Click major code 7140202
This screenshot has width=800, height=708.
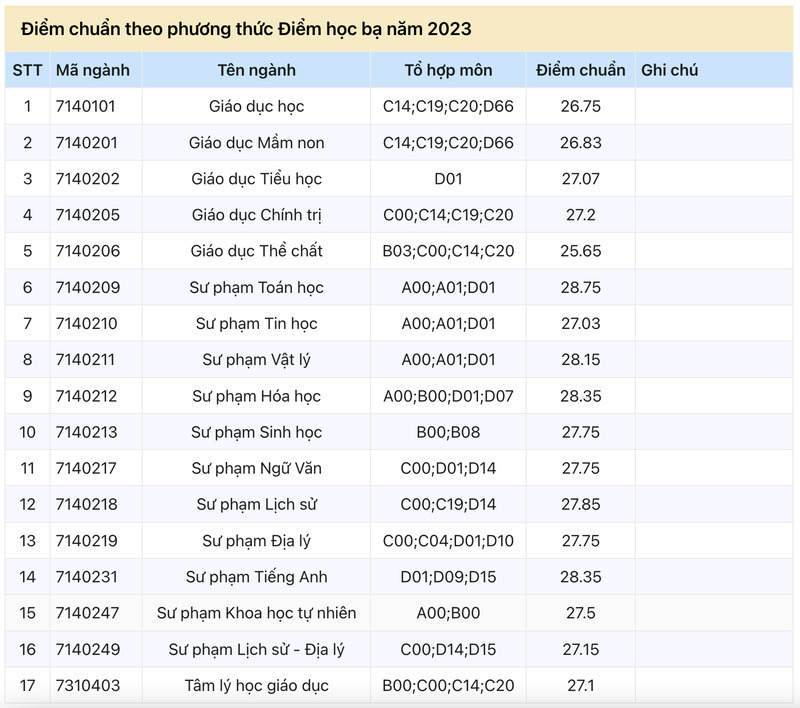tap(88, 179)
